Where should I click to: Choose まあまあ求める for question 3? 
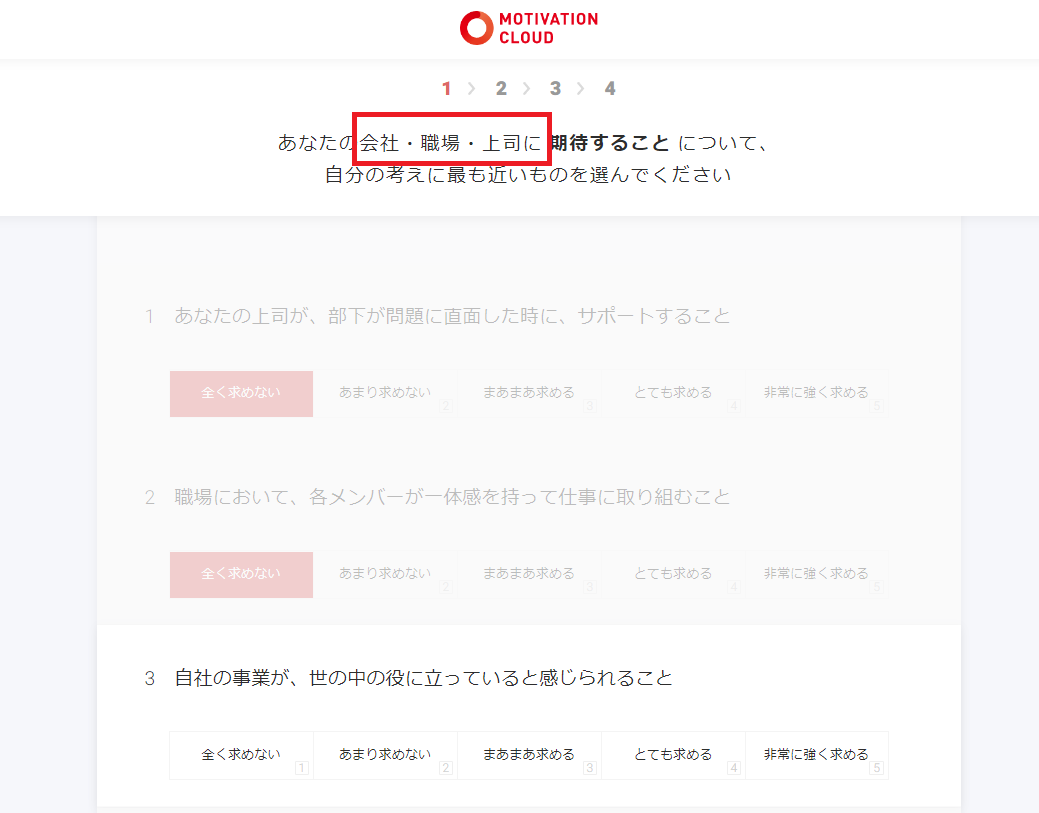point(529,755)
